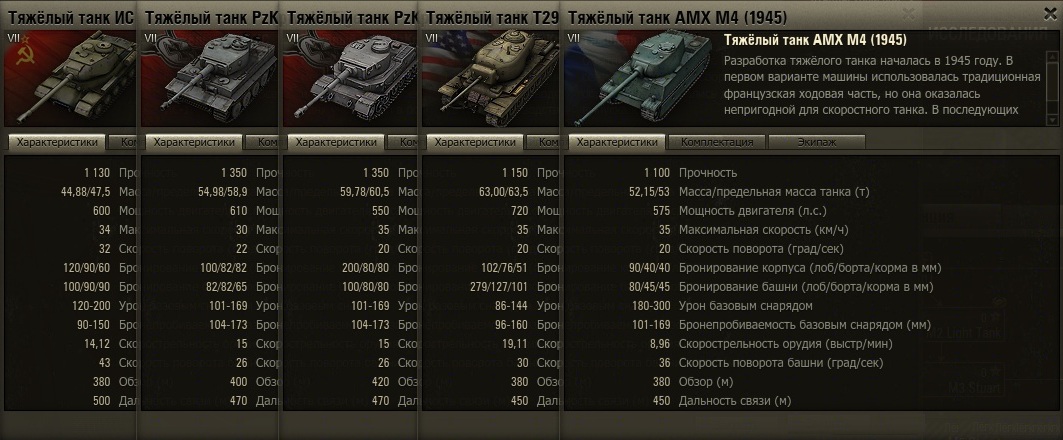The image size is (1063, 440).
Task: Open the Комплектация tab for AMX M4
Action: (x=717, y=142)
